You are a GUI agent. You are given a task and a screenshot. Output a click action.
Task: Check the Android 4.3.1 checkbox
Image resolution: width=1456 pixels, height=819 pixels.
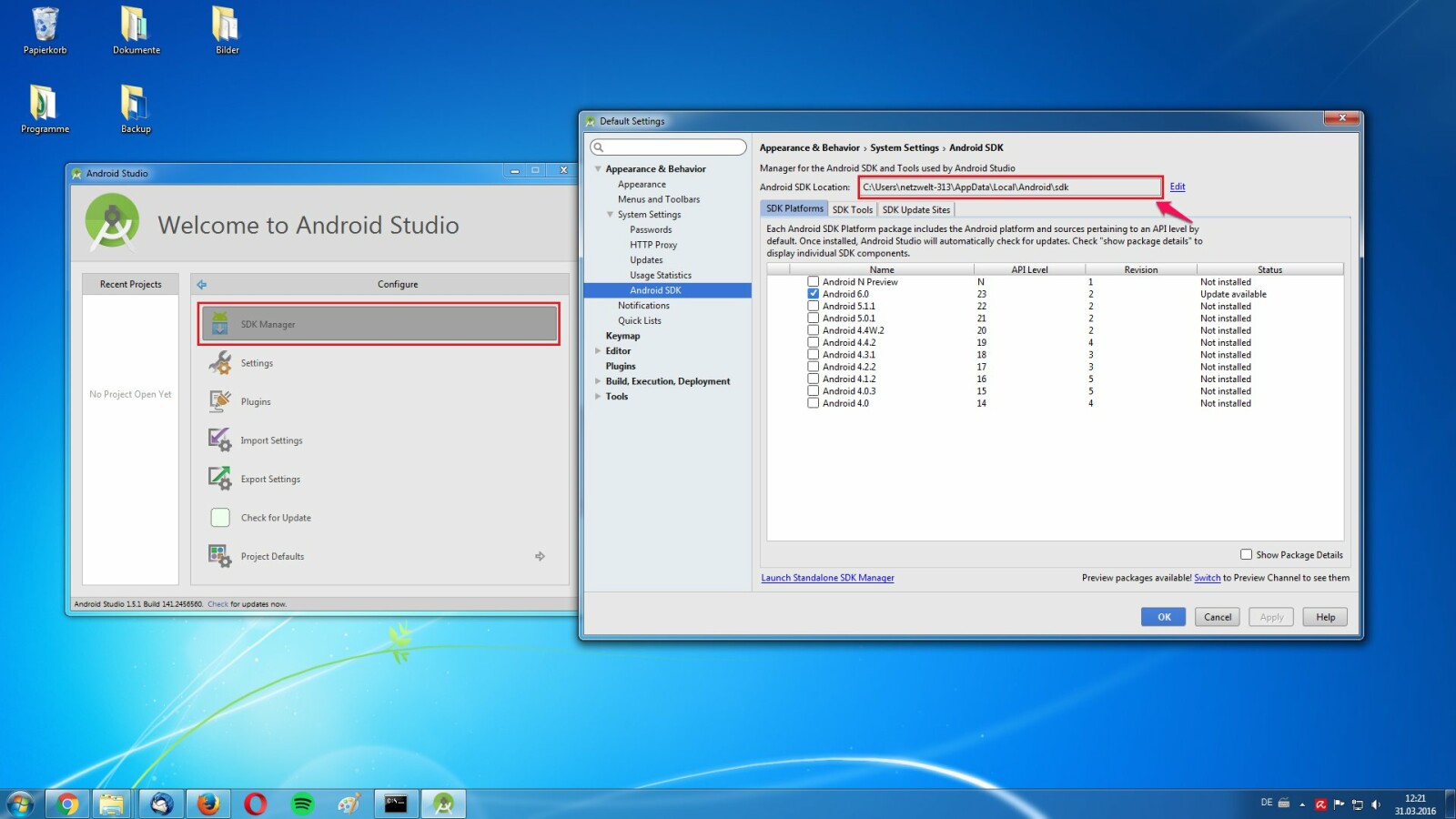pos(814,355)
